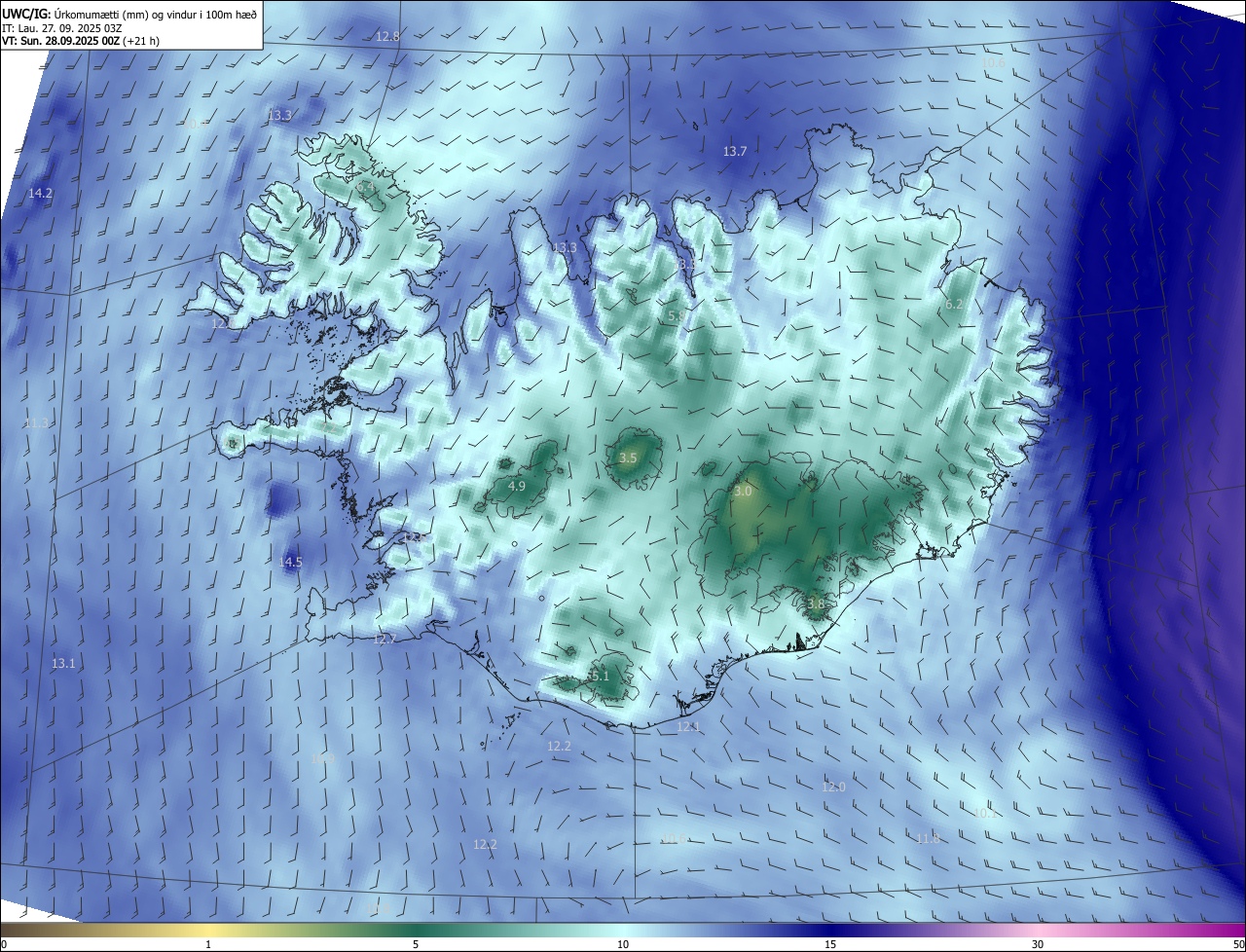Click the 3.0 value on Vatnajökull
The width and height of the screenshot is (1246, 952).
click(743, 492)
